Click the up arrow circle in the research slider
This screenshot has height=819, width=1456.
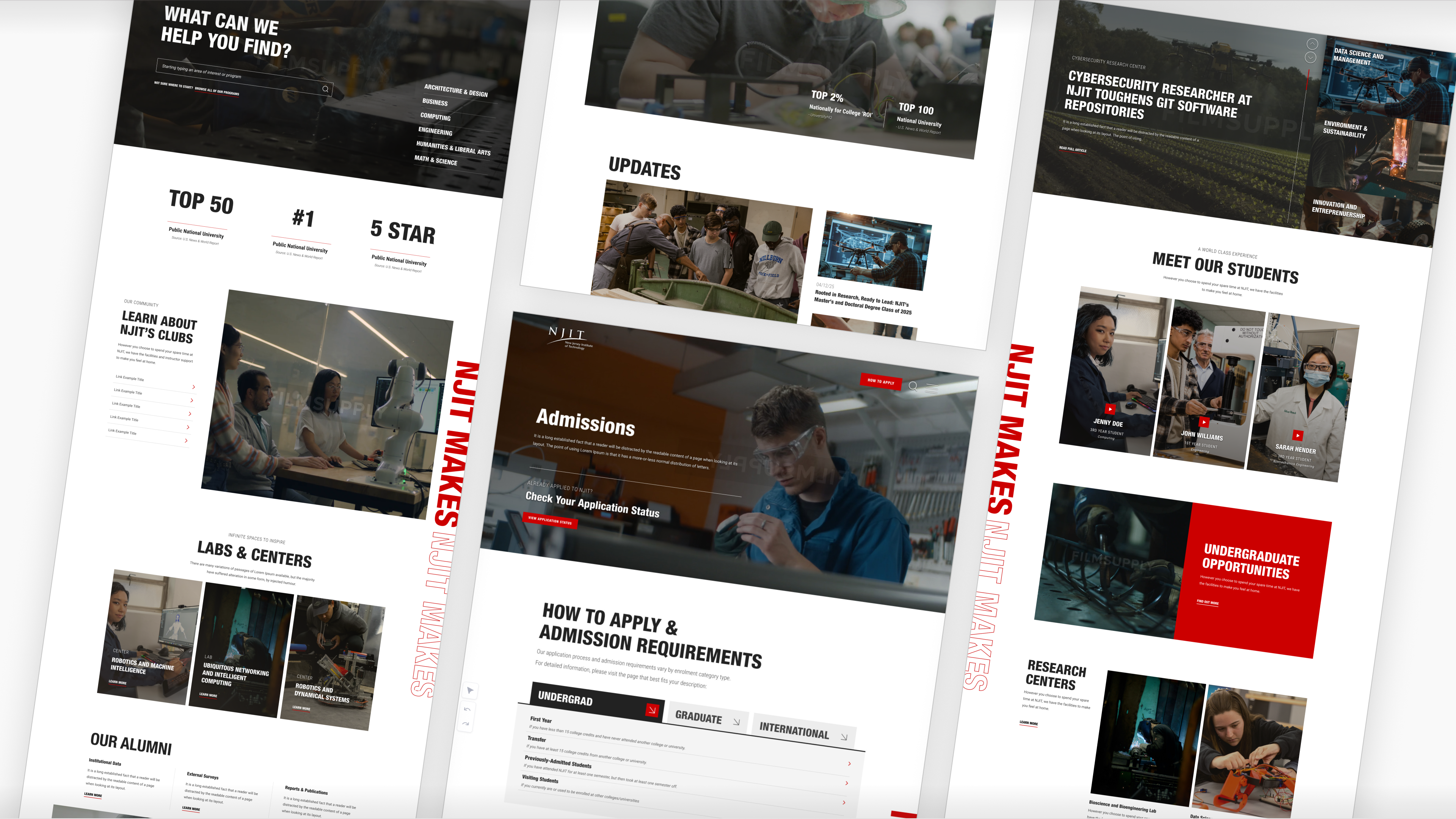coord(1312,44)
